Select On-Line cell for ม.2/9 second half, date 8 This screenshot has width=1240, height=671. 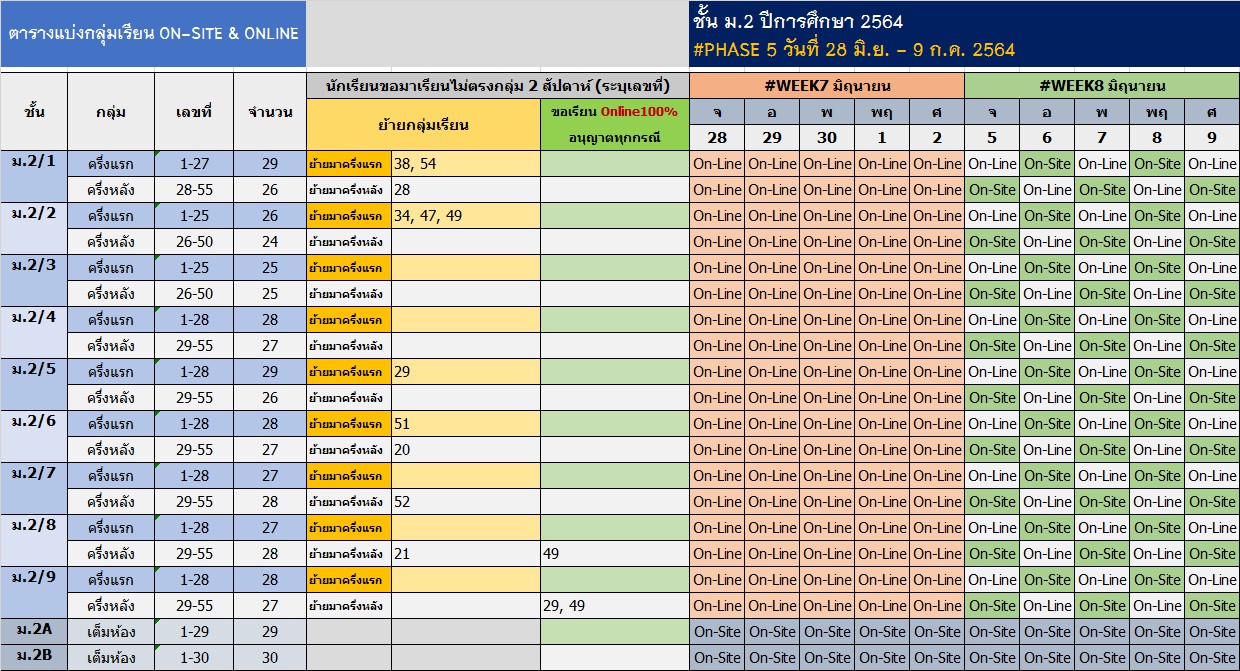[1157, 605]
